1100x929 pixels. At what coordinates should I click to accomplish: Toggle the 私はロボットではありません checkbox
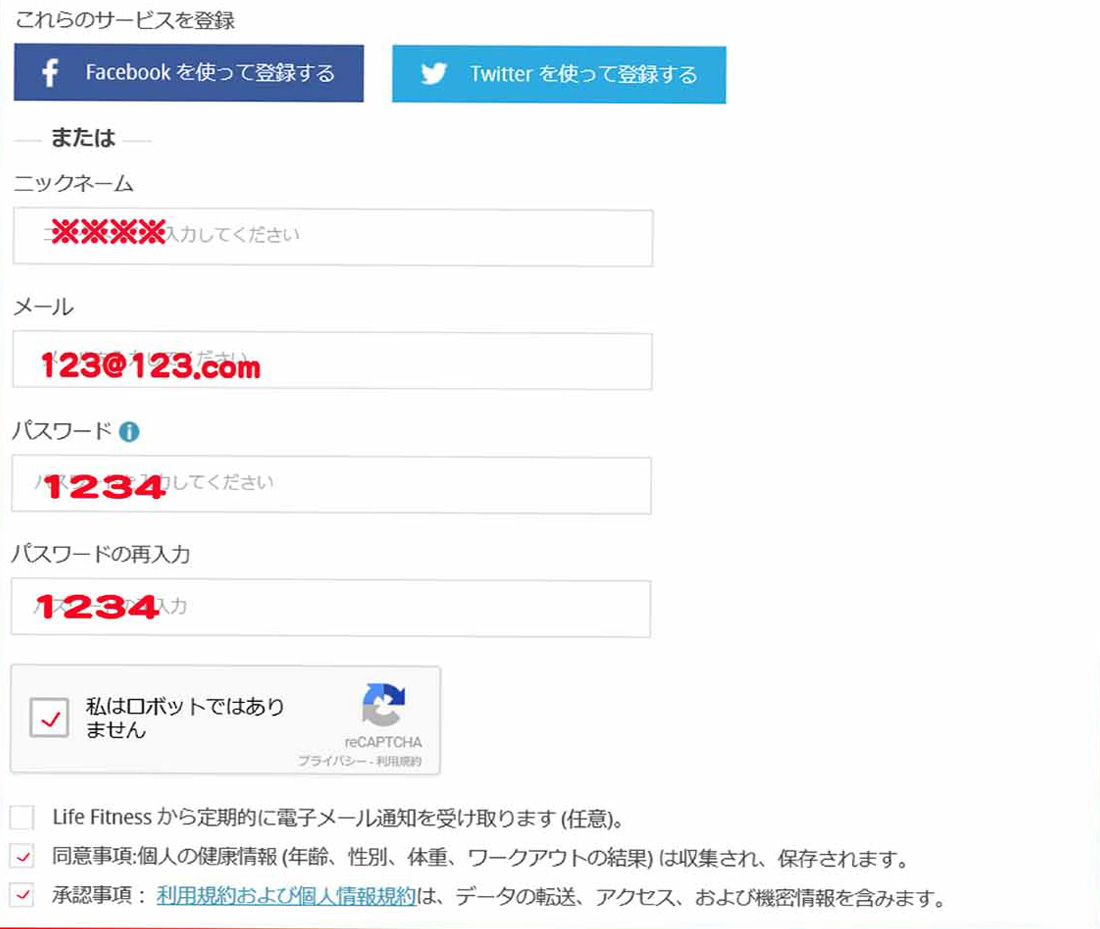49,718
